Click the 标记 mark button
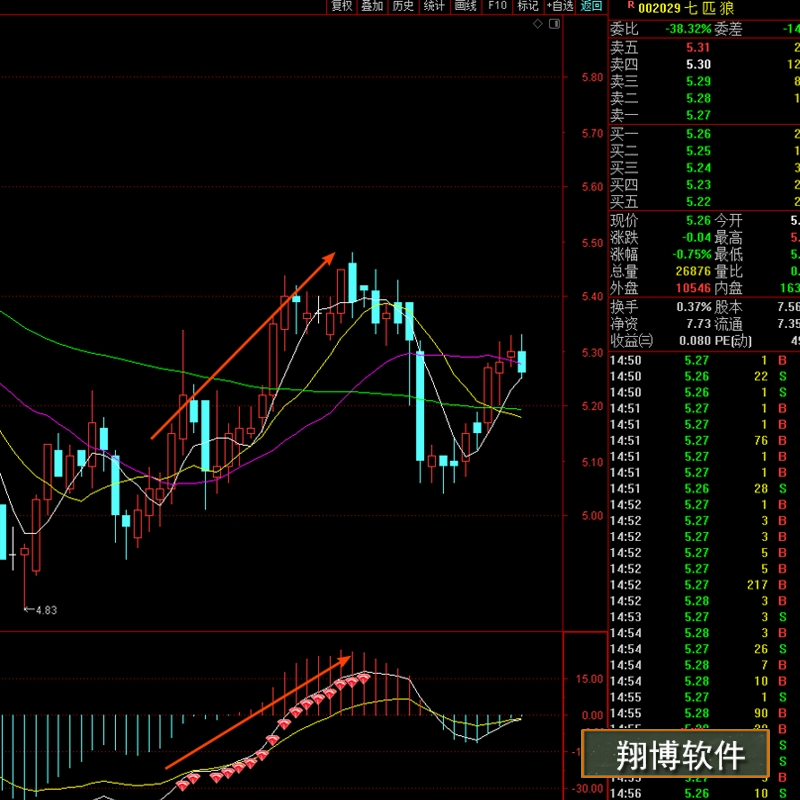The image size is (800, 800). click(528, 6)
